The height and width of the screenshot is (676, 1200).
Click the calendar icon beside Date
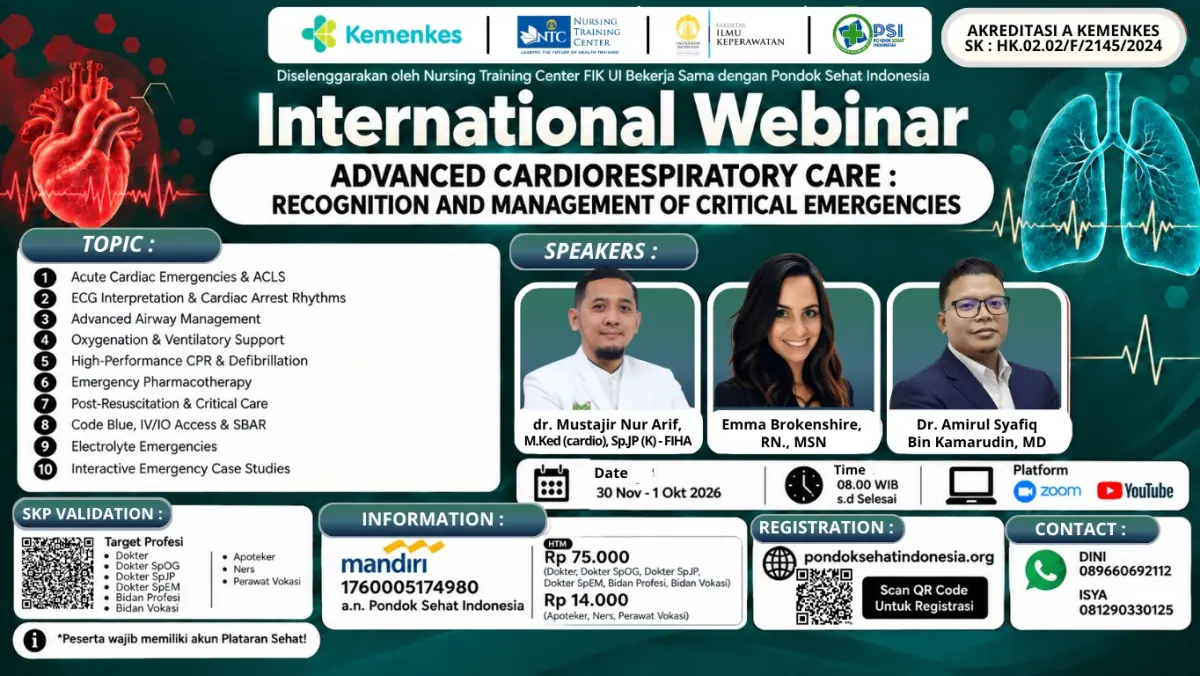tap(552, 484)
